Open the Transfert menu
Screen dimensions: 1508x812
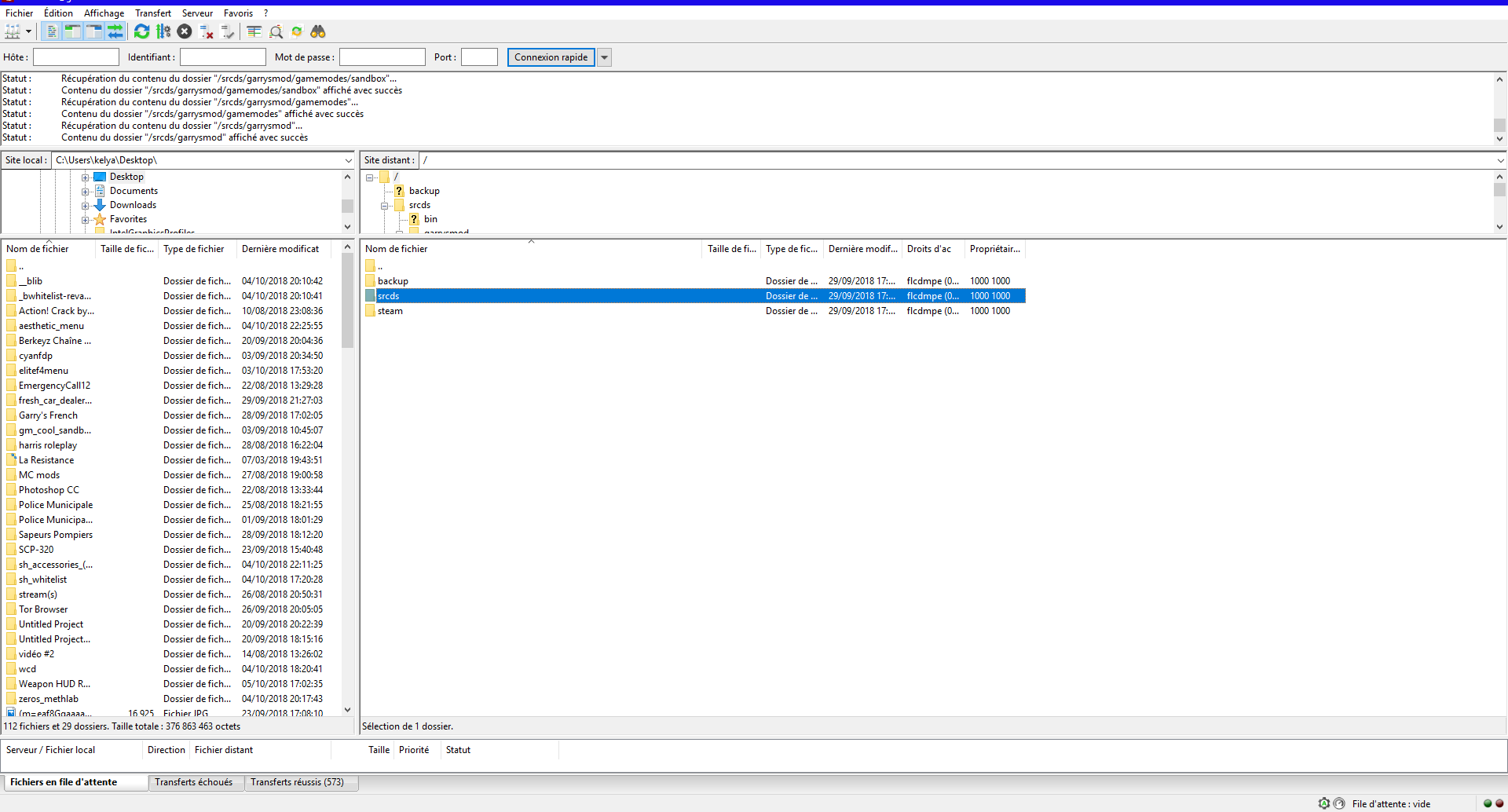[x=152, y=13]
